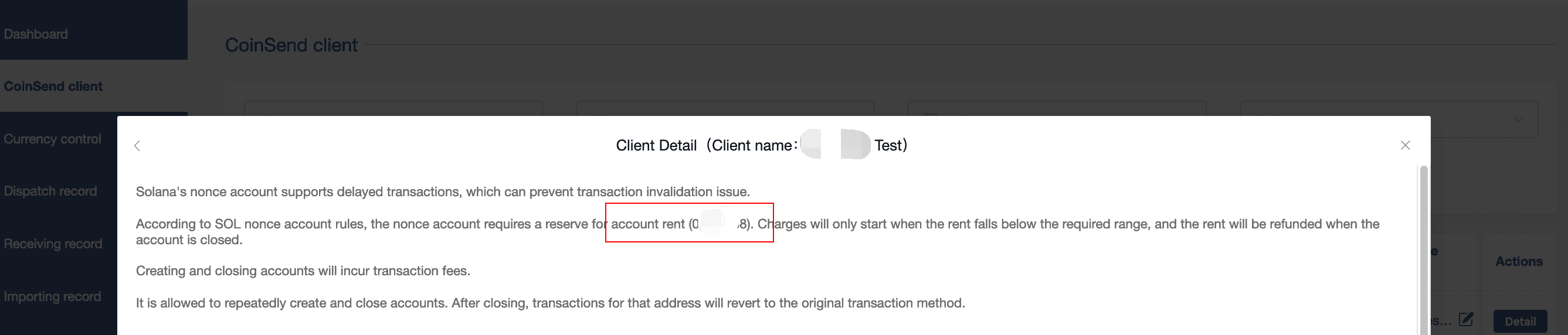Image resolution: width=1568 pixels, height=335 pixels.
Task: Focus the third filter input from left
Action: tap(1056, 109)
